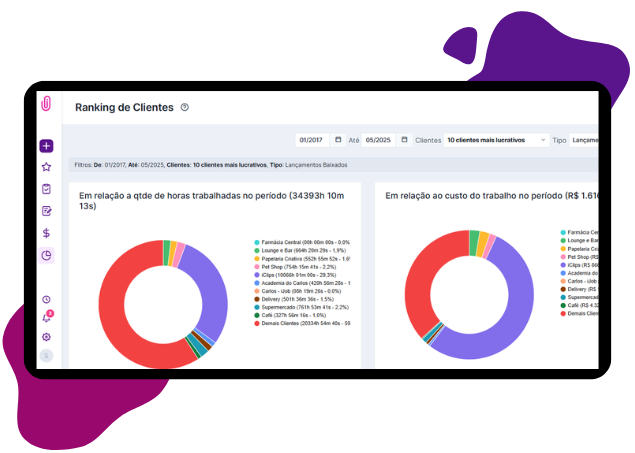635x453 pixels.
Task: Click the clock icon in sidebar
Action: pos(46,299)
